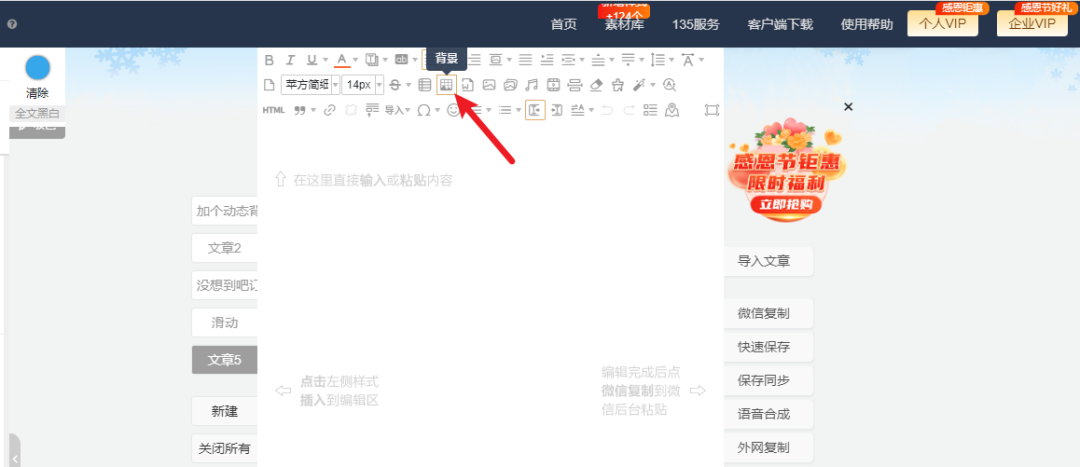Screen dimensions: 1080x467
Task: Select the active 文章5 tab
Action: 225,360
